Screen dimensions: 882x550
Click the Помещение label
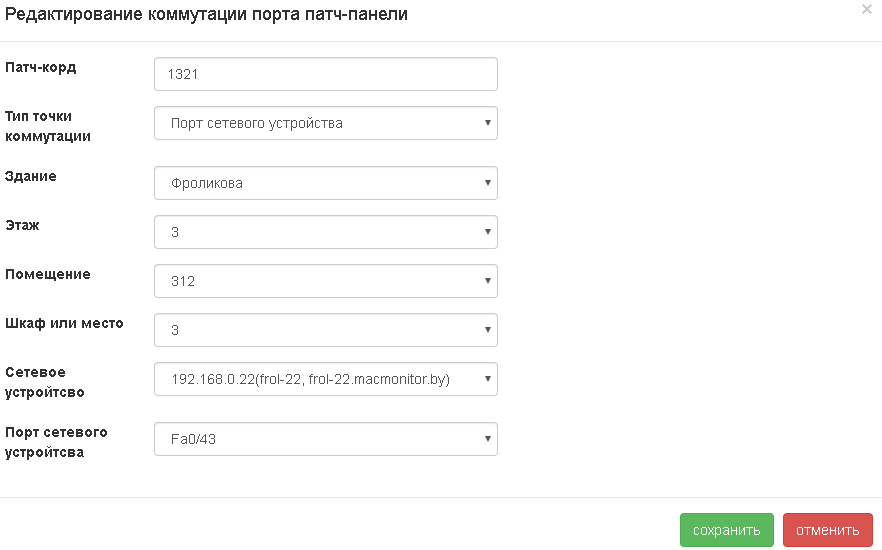(x=48, y=274)
